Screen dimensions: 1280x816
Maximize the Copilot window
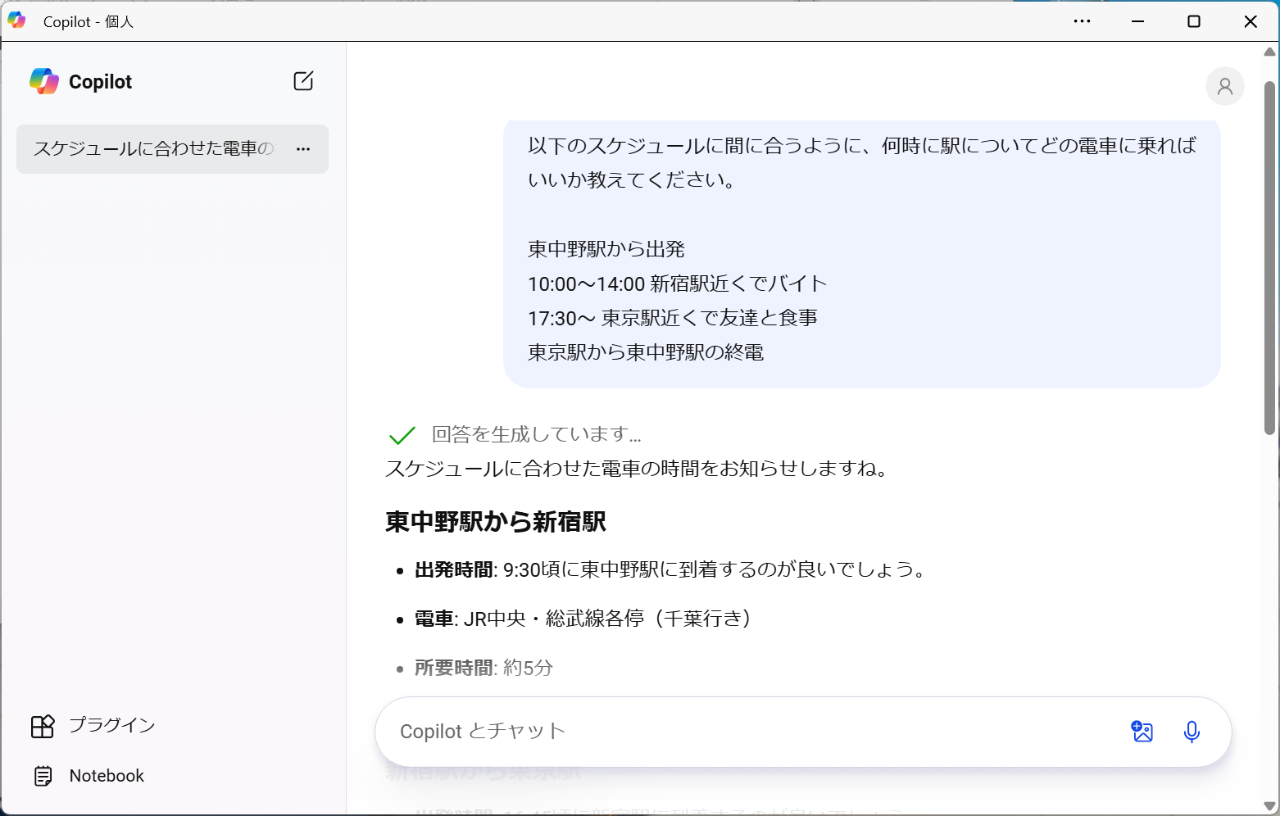(1193, 21)
